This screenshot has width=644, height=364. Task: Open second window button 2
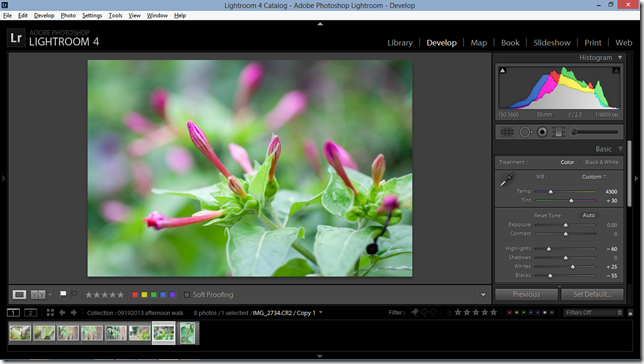click(30, 313)
